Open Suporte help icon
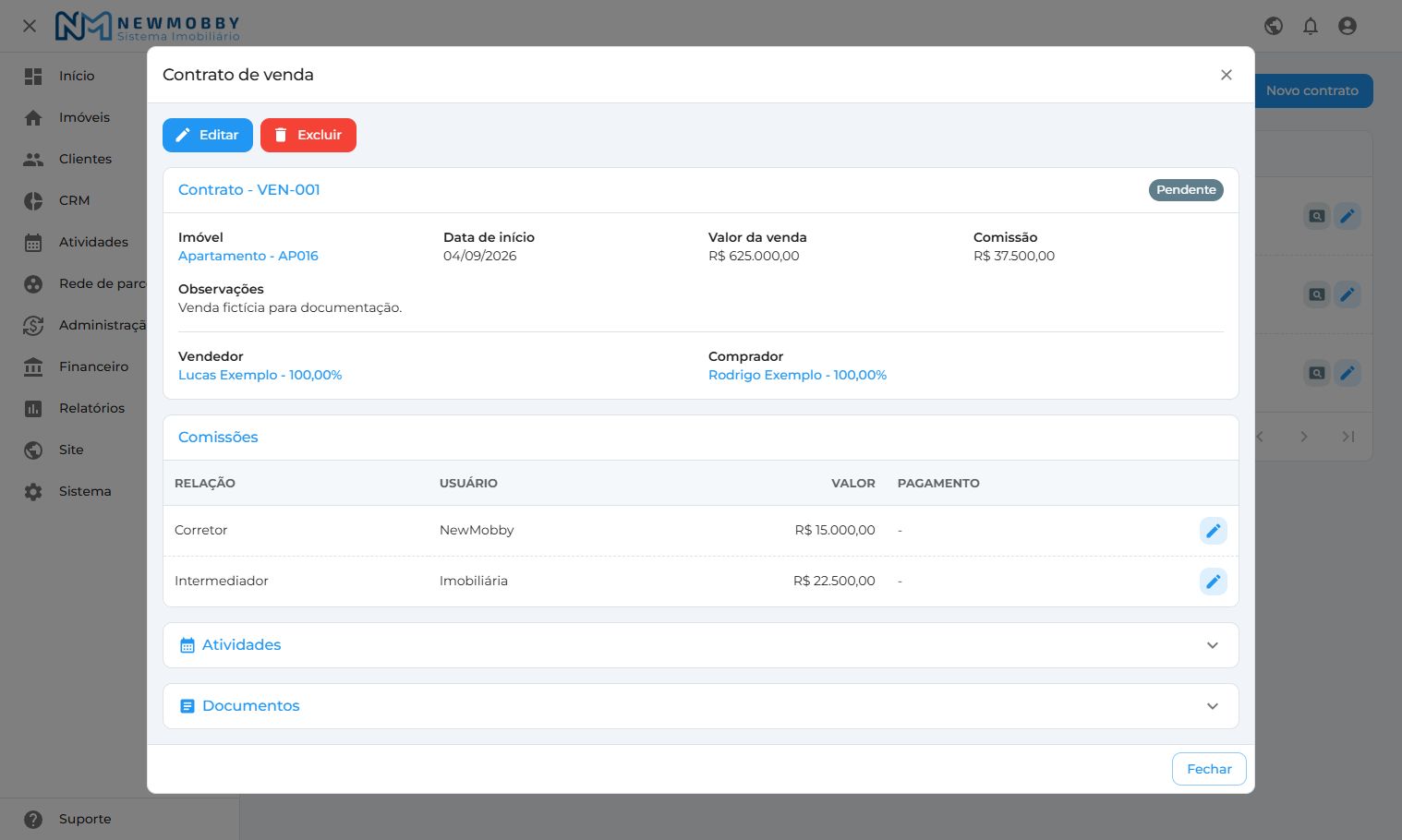Screen dimensions: 1402x840 click(x=33, y=819)
